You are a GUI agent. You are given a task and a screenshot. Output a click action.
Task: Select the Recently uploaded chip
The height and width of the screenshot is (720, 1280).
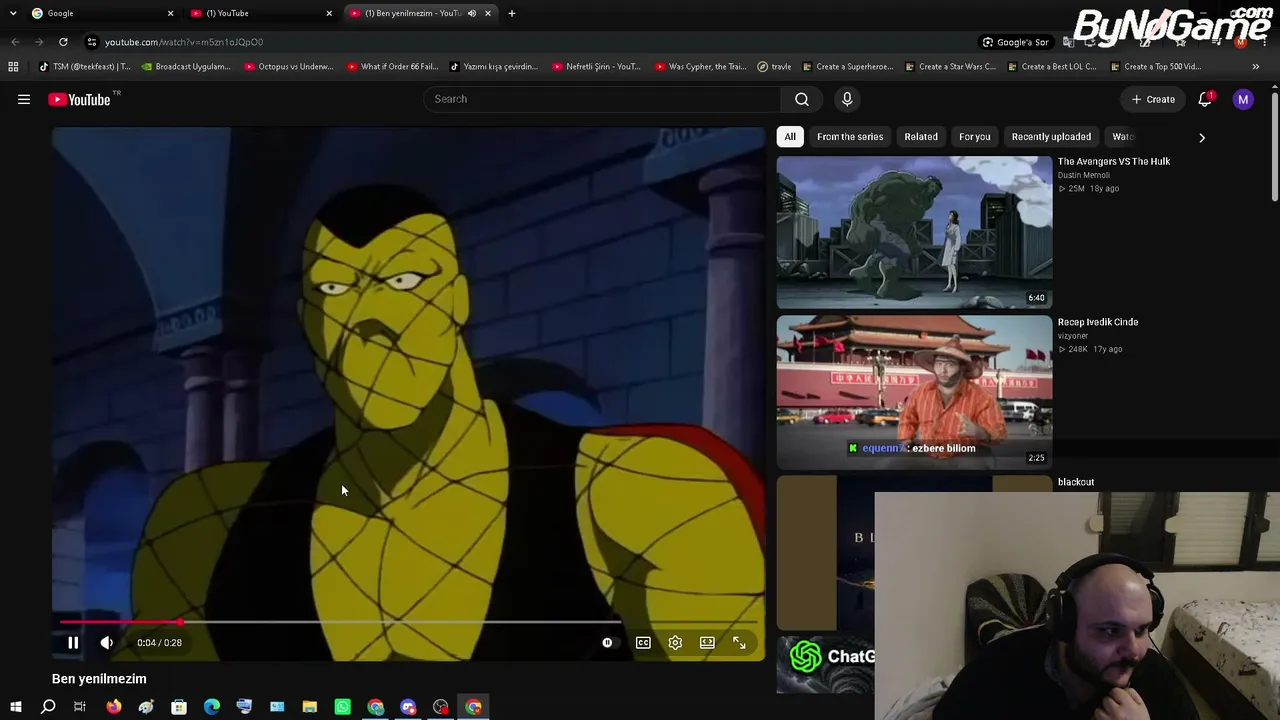pos(1051,136)
